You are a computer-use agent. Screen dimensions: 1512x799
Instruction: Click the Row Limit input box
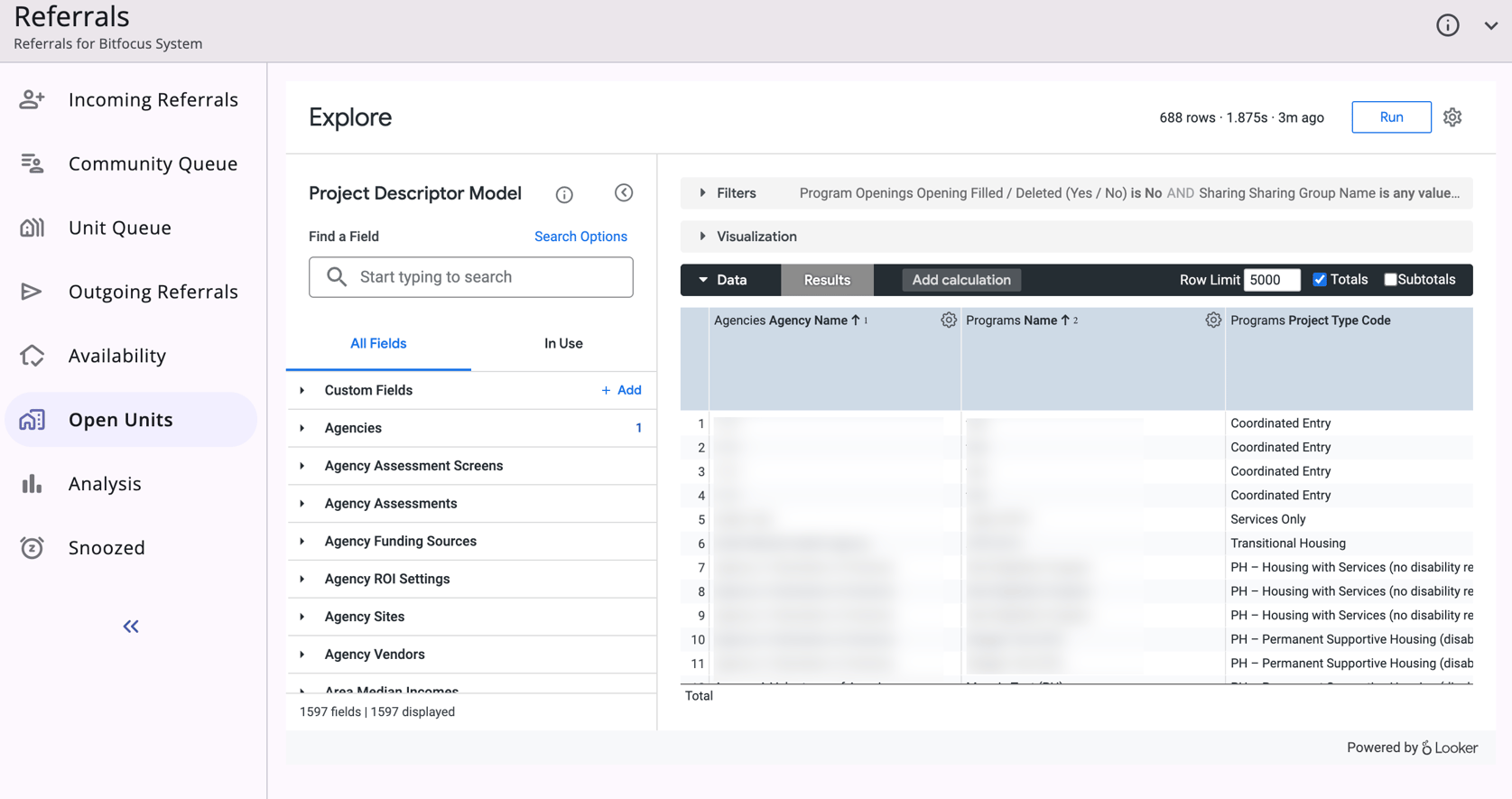[x=1272, y=280]
